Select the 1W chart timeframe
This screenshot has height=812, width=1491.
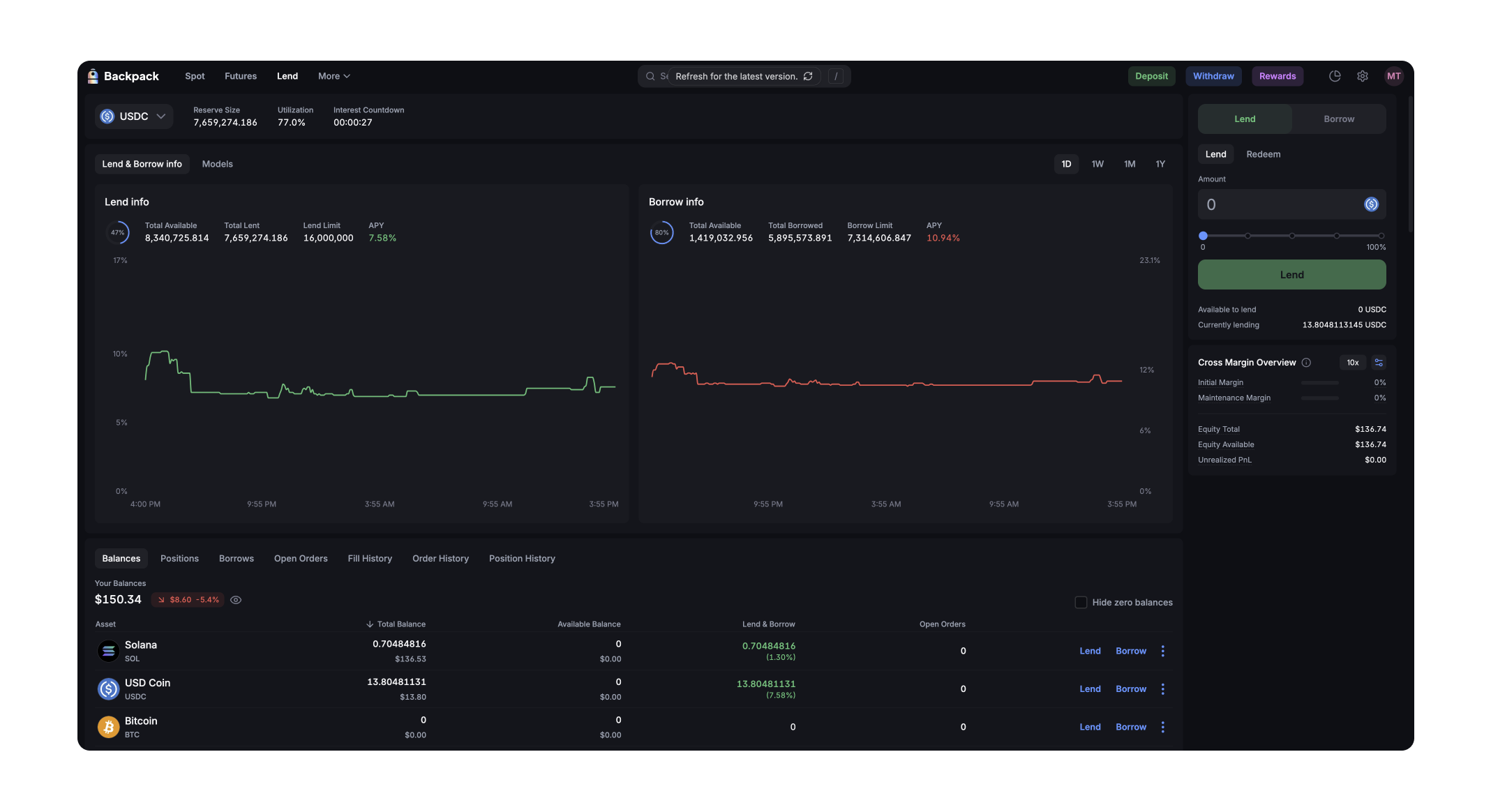pos(1097,164)
